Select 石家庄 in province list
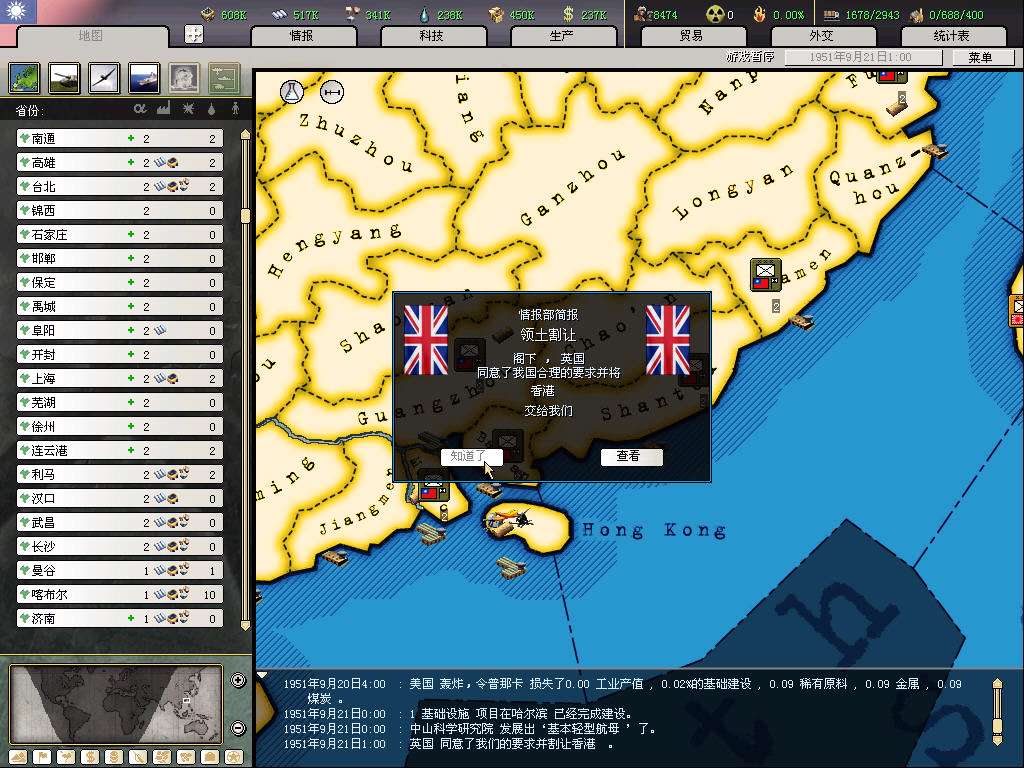The width and height of the screenshot is (1024, 768). (x=120, y=234)
